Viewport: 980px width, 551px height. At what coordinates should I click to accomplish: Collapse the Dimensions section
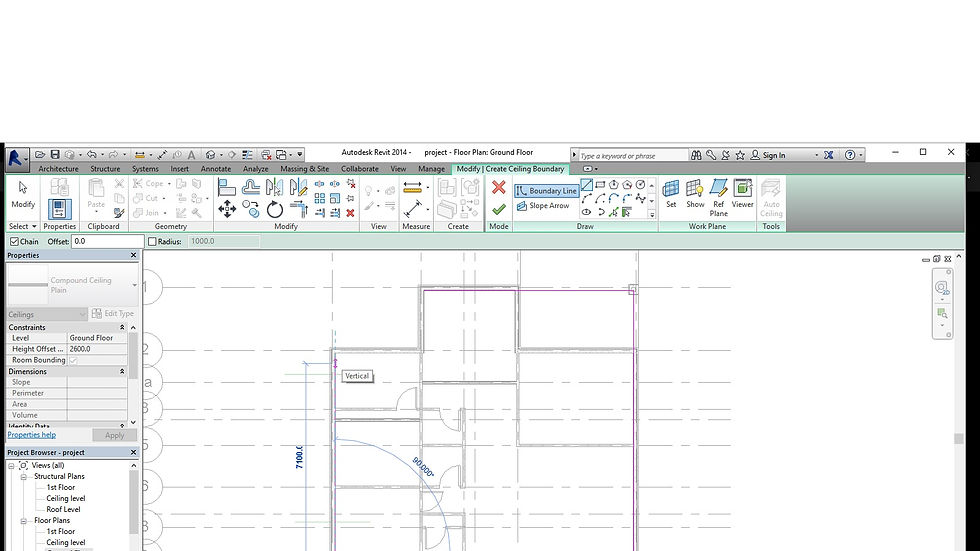tap(122, 372)
